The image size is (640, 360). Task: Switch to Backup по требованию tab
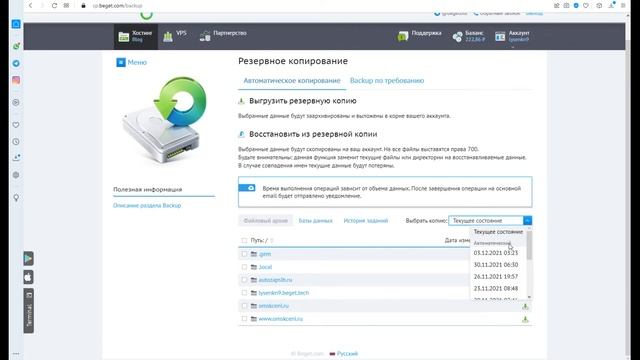coord(387,80)
